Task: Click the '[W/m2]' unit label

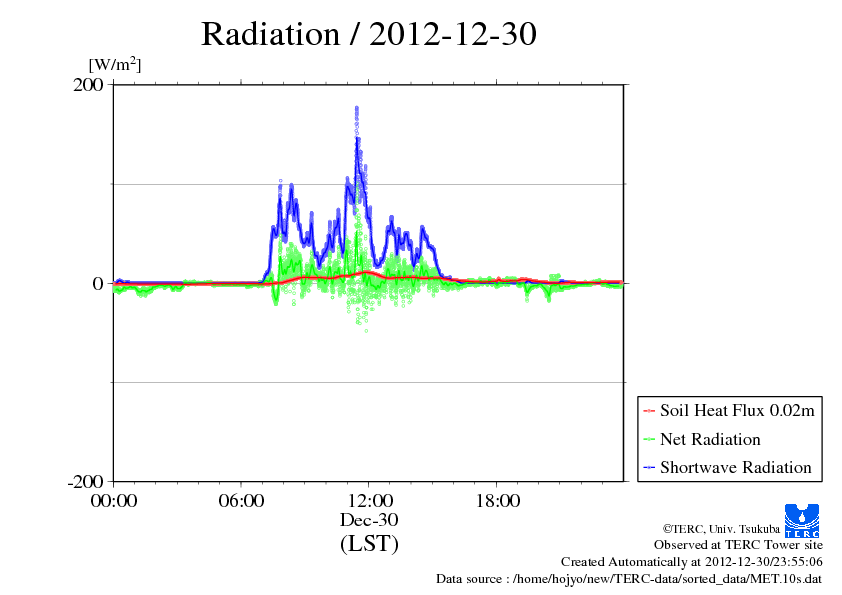Action: (115, 65)
